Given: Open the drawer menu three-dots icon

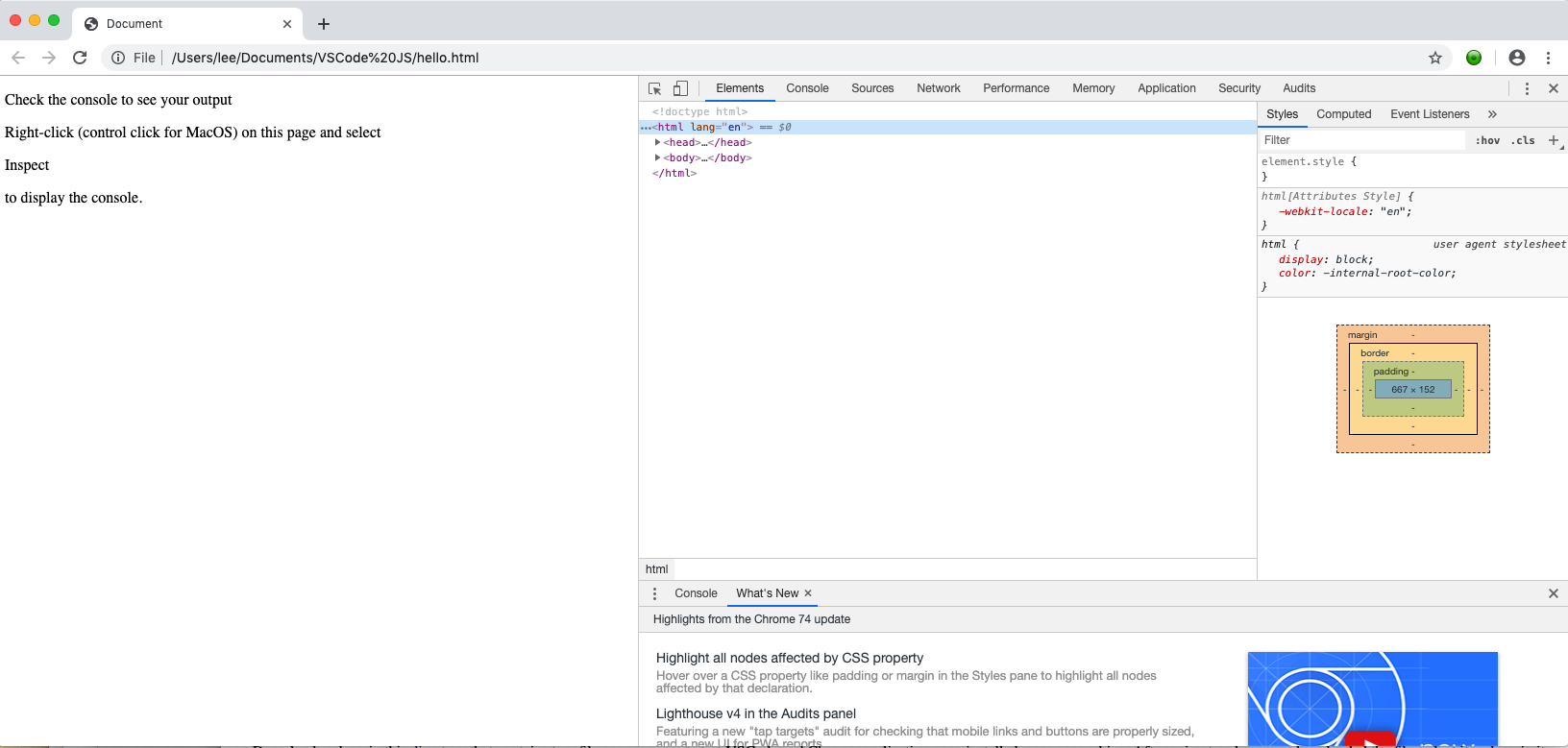Looking at the screenshot, I should pyautogui.click(x=655, y=593).
